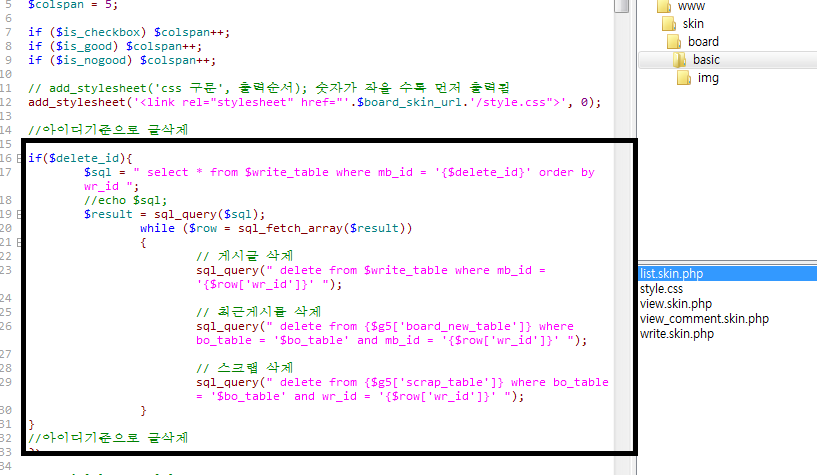The height and width of the screenshot is (475, 817).
Task: Select the img folder label in tree
Action: point(707,78)
